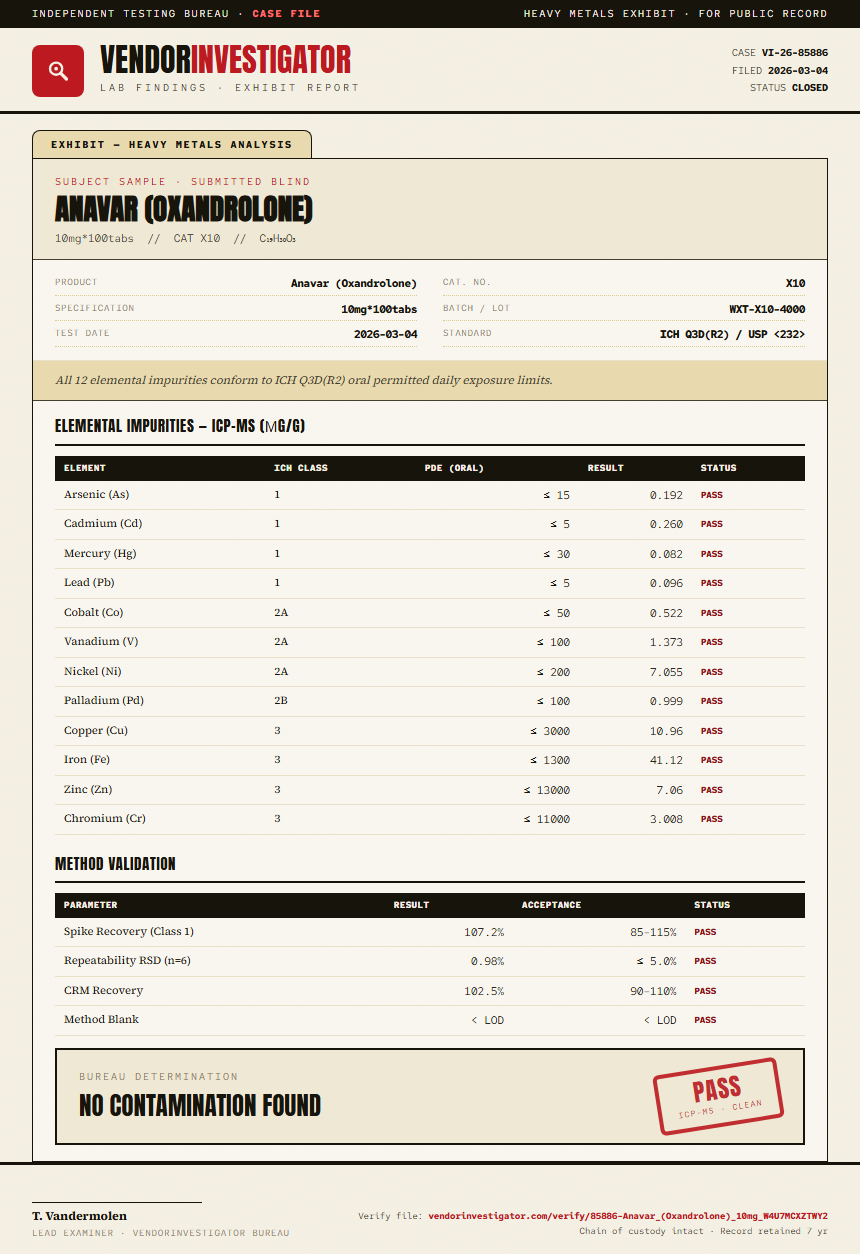Click the Cobalt (Co) row name
This screenshot has height=1254, width=860.
[x=94, y=613]
